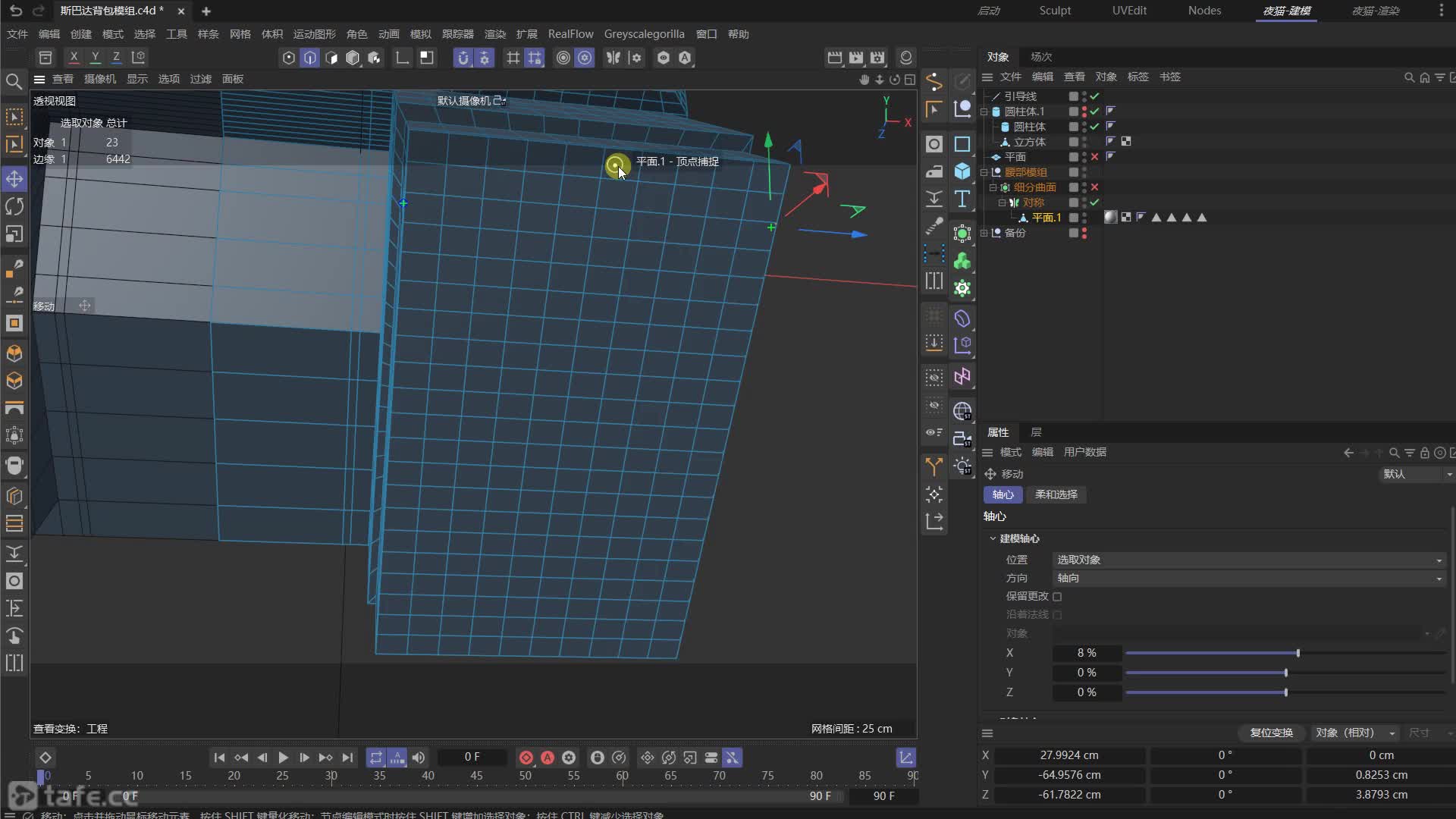Add a Cube primitive from the palette
The image size is (1456, 819).
(962, 171)
